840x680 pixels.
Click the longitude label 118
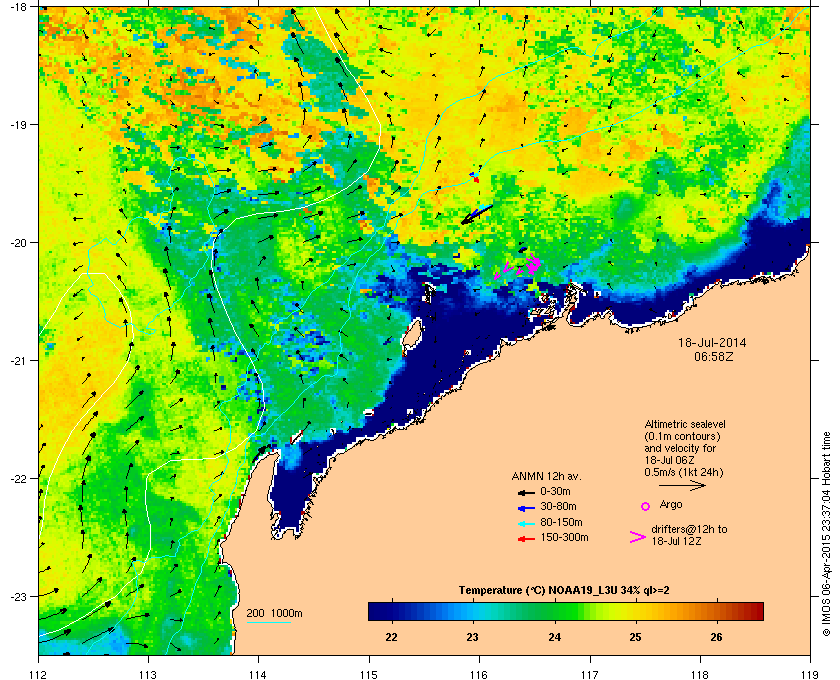(700, 674)
